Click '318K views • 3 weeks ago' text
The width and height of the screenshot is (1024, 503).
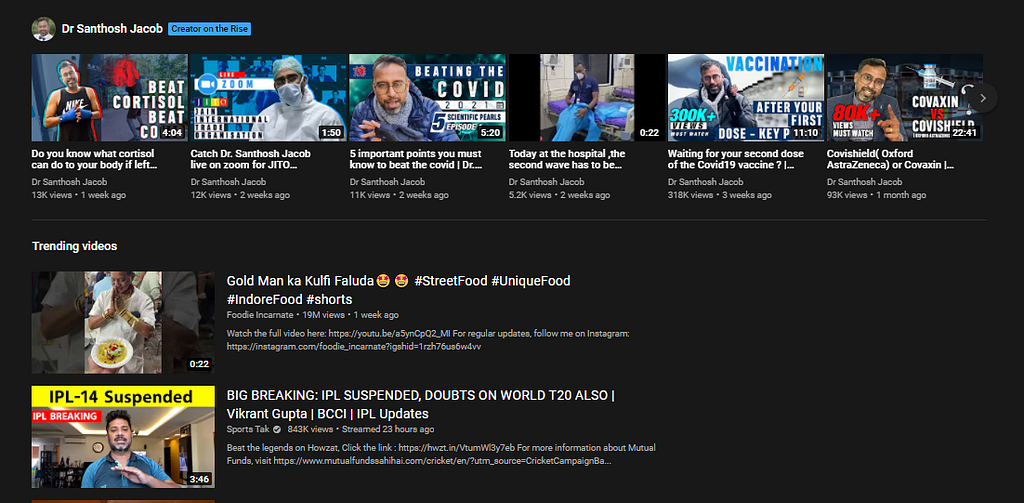click(x=720, y=195)
